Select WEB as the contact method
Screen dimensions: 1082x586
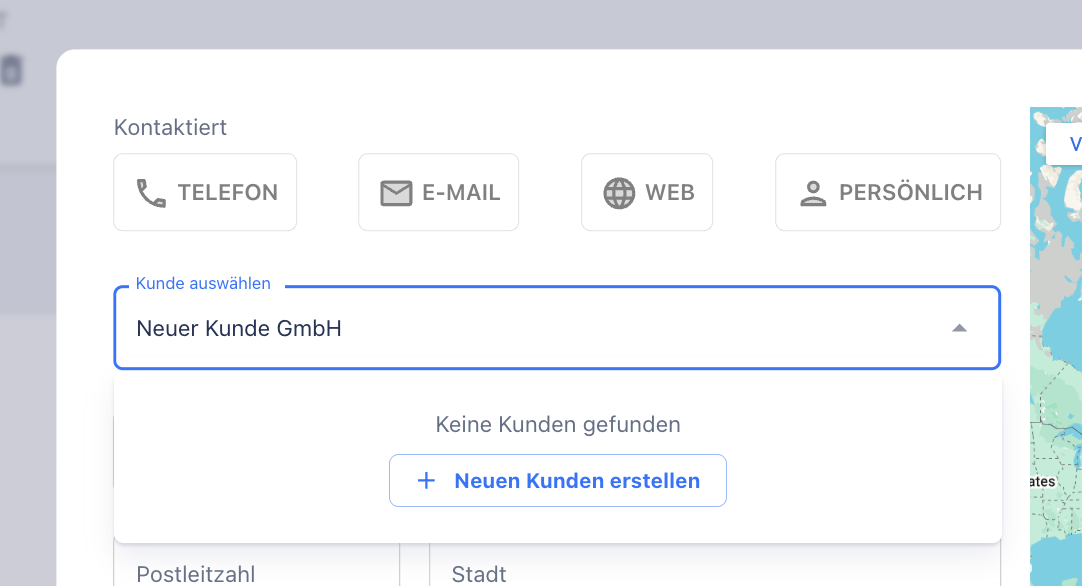pos(647,191)
